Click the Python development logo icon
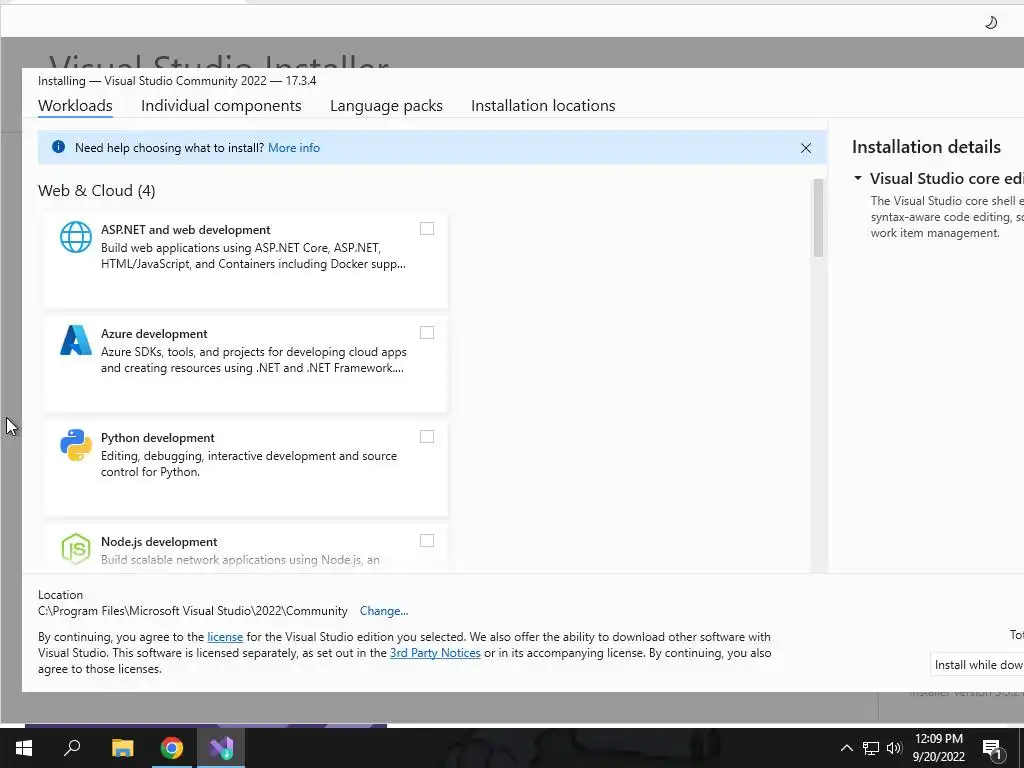 (x=76, y=445)
